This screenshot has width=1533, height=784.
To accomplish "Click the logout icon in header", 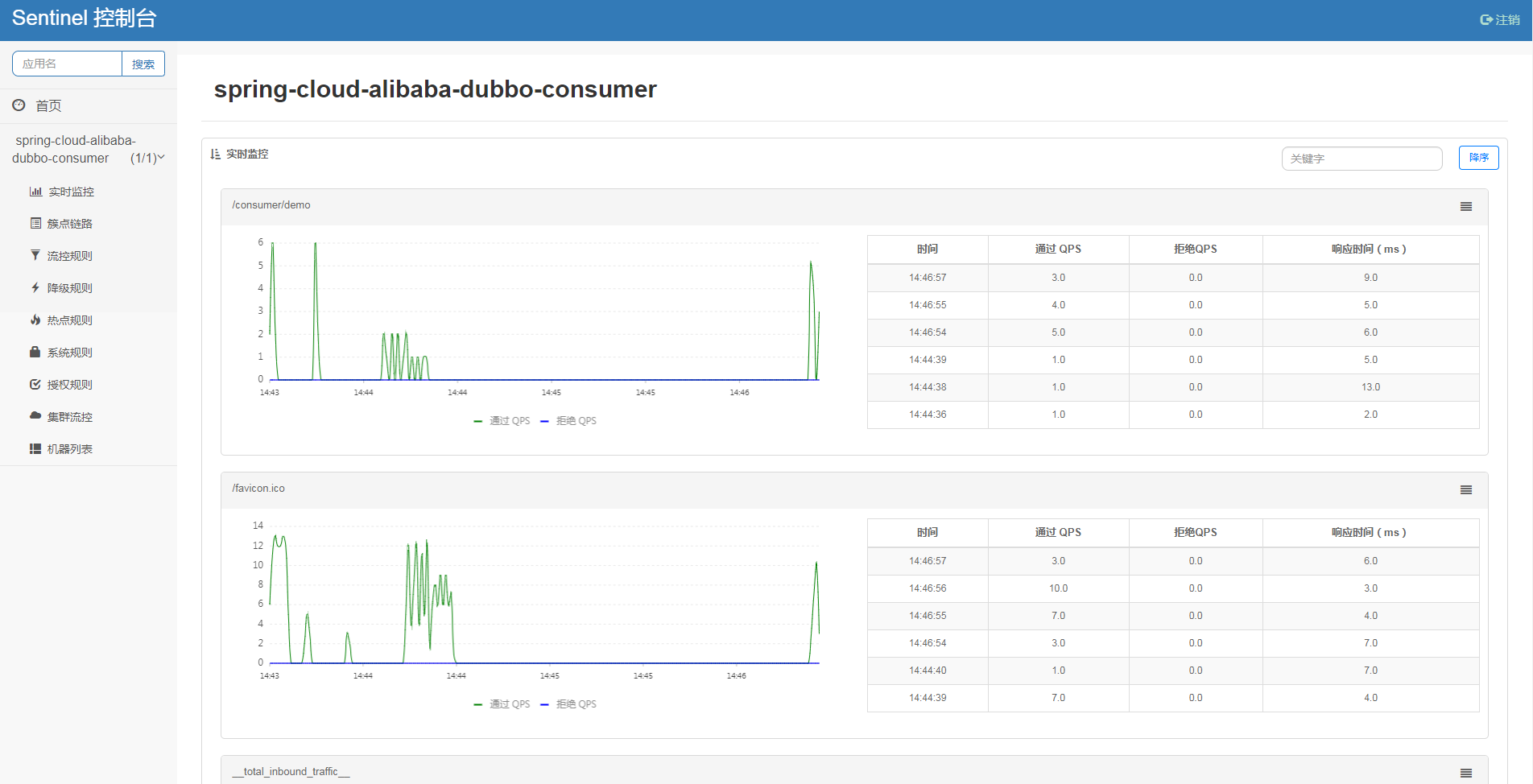I will coord(1486,19).
